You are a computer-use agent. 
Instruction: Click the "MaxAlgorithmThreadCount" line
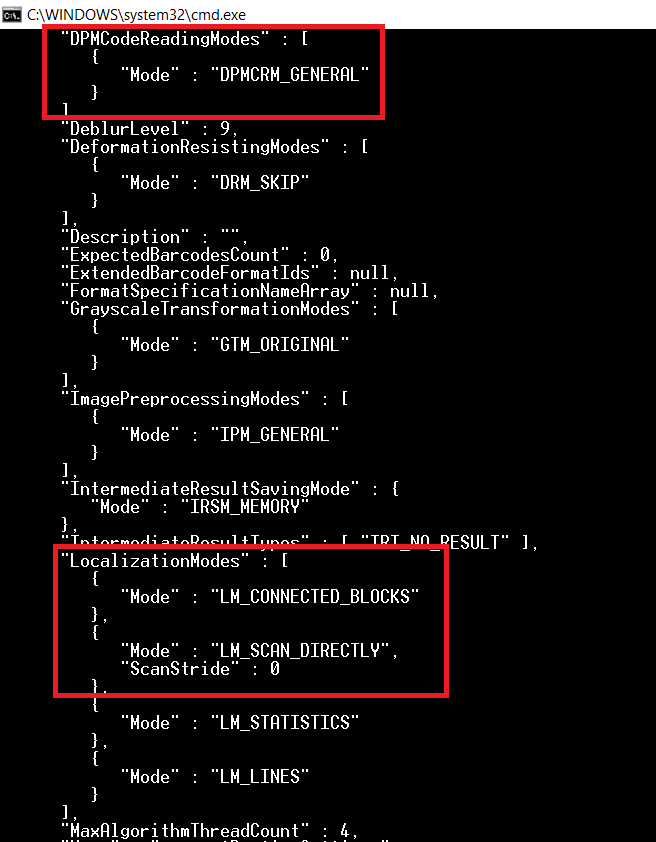[x=209, y=831]
